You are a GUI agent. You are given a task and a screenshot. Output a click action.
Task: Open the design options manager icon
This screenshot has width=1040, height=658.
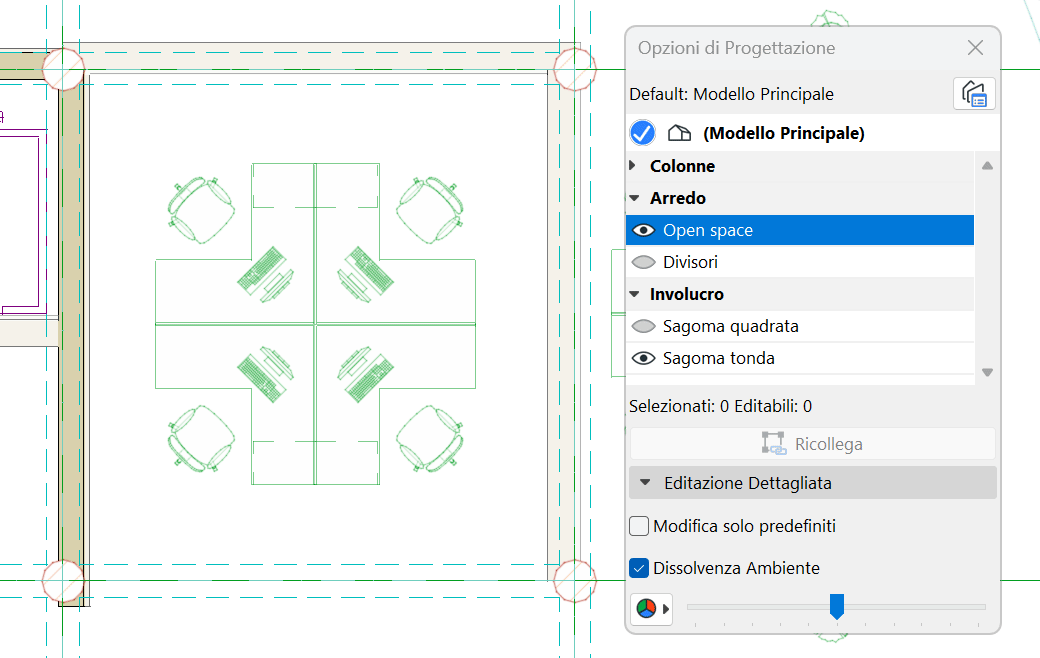(974, 94)
